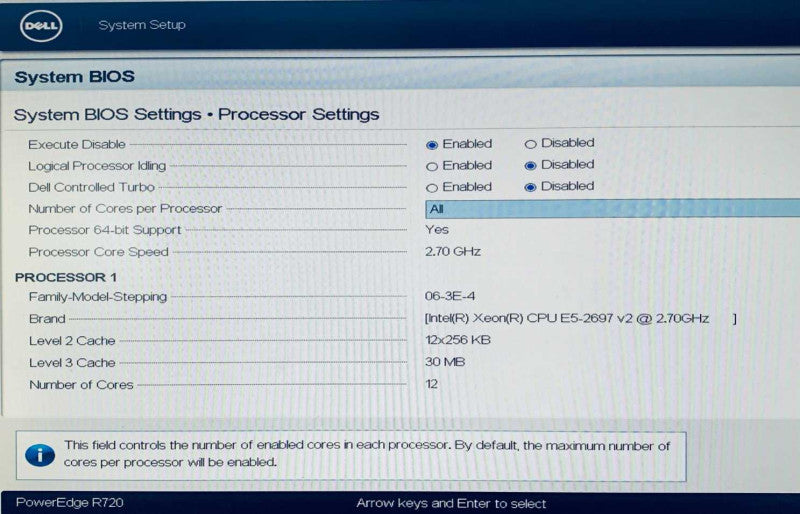Click the System BIOS heading

(x=74, y=77)
